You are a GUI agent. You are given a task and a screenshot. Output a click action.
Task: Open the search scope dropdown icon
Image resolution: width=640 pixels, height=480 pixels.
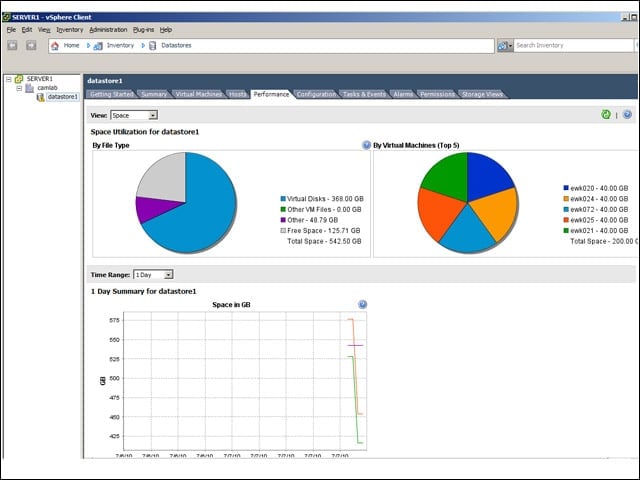505,46
